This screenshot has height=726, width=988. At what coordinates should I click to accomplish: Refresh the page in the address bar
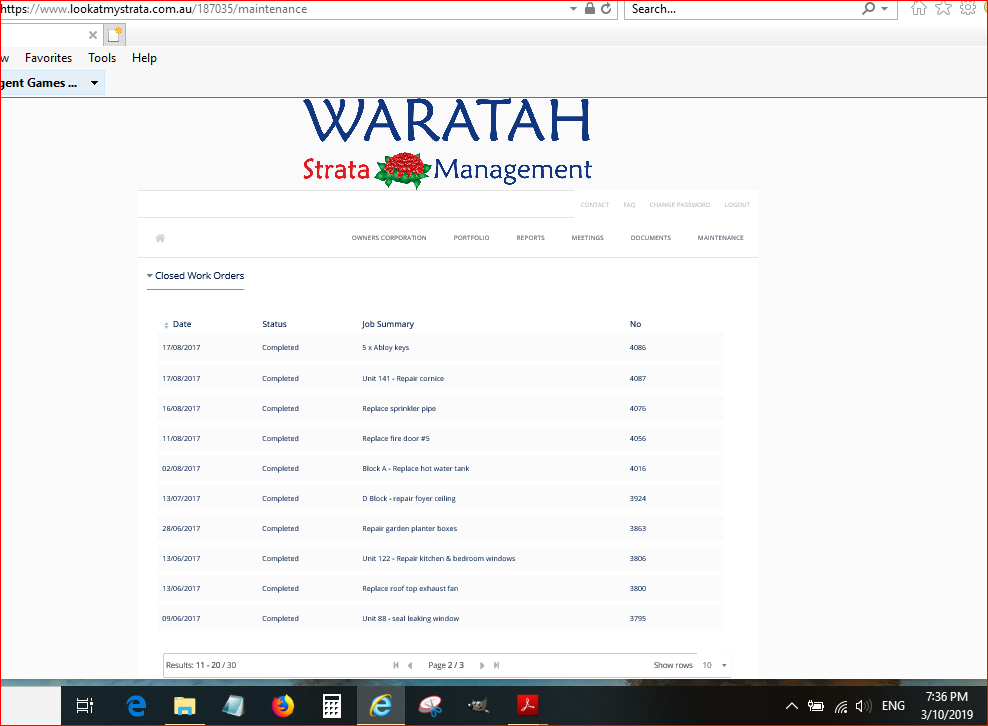pos(606,9)
